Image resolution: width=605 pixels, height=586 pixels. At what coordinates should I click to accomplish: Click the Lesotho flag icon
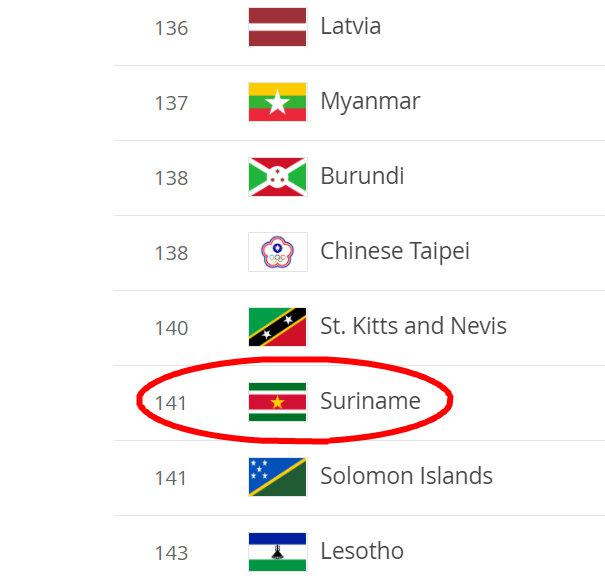coord(277,552)
